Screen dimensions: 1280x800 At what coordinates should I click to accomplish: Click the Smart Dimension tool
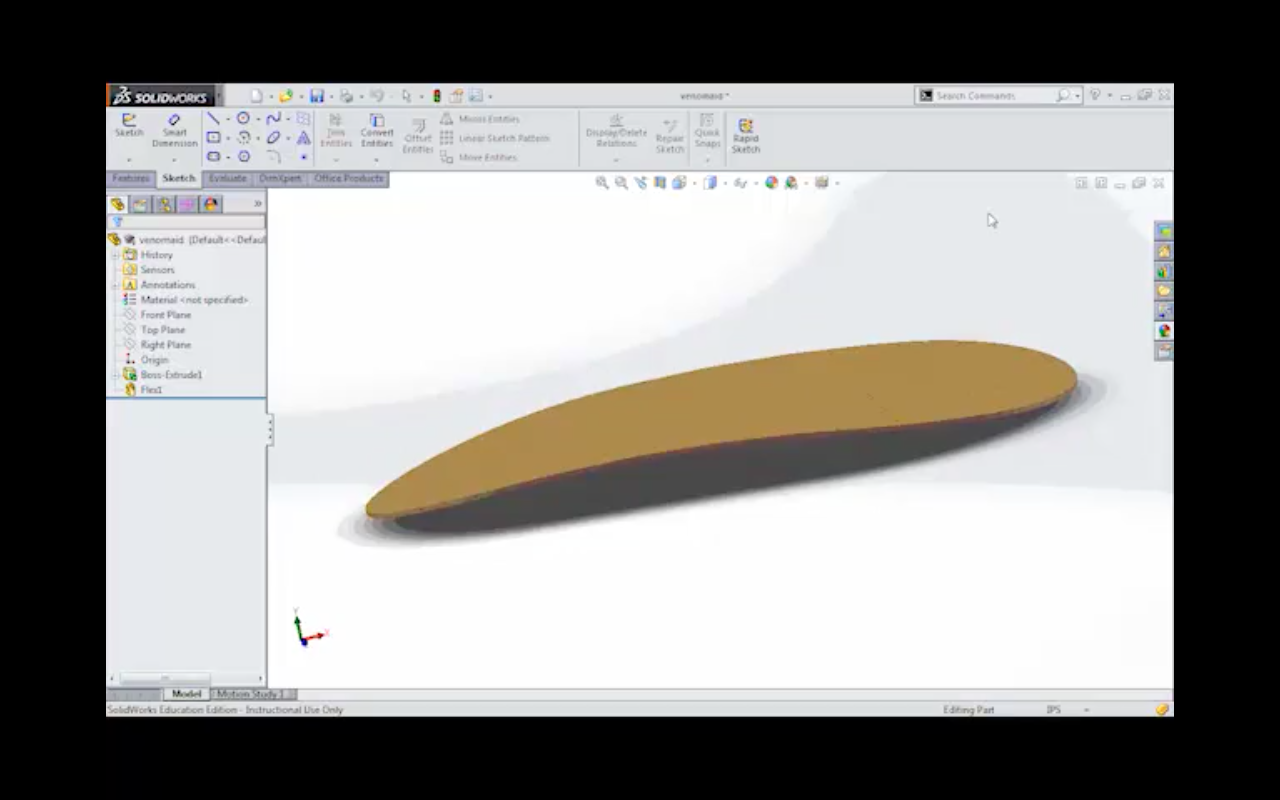(x=174, y=130)
